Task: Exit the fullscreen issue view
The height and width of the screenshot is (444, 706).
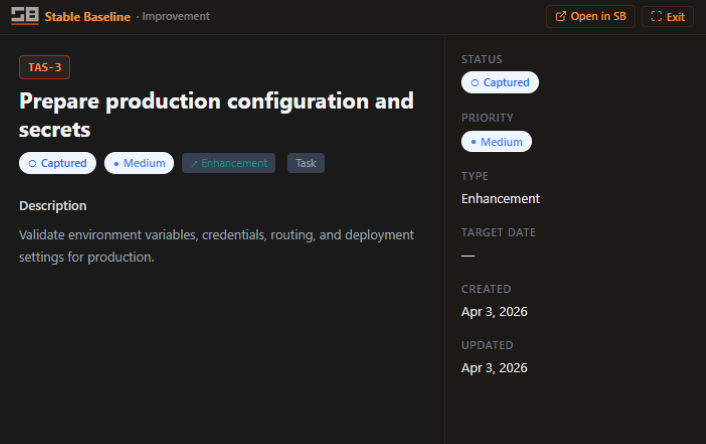Action: point(668,17)
